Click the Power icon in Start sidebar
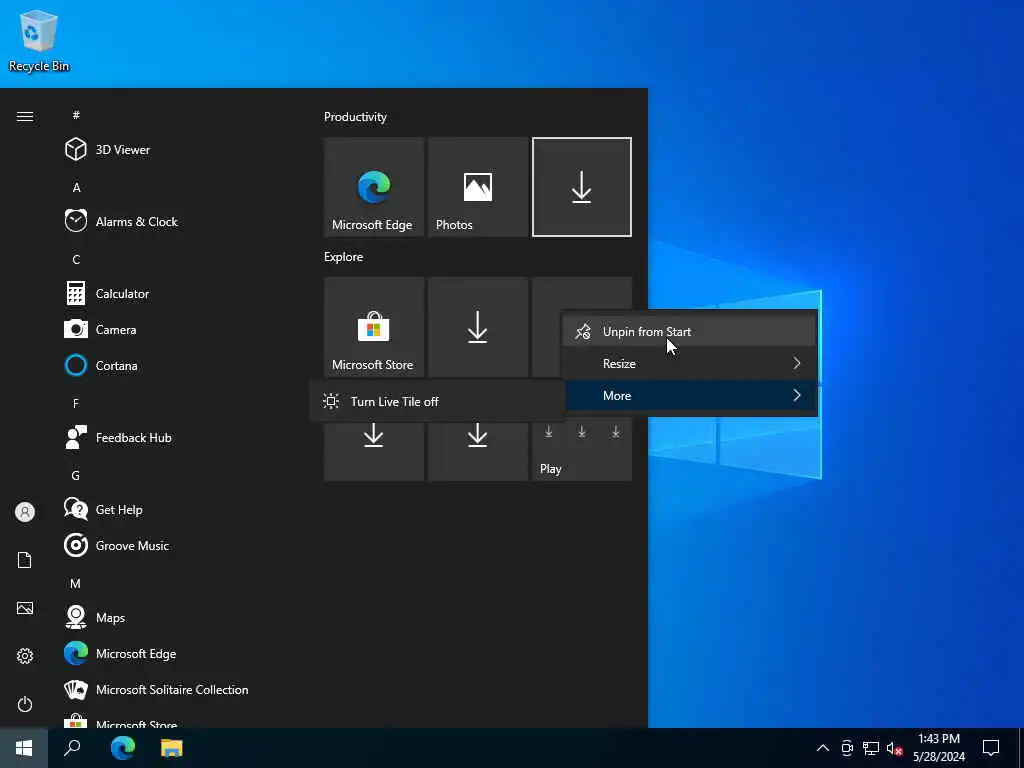 click(x=25, y=704)
